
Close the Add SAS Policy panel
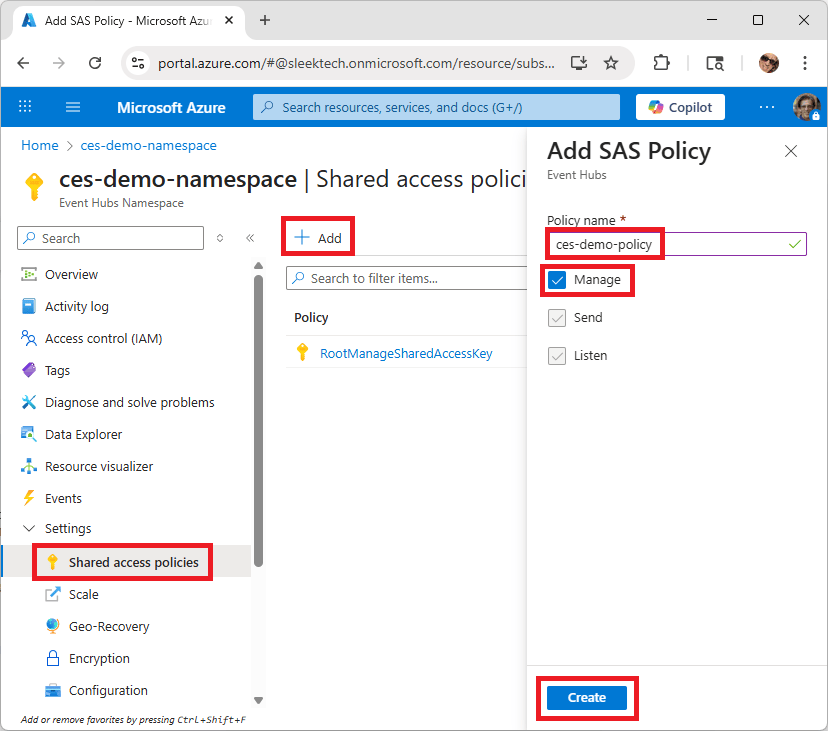(791, 151)
